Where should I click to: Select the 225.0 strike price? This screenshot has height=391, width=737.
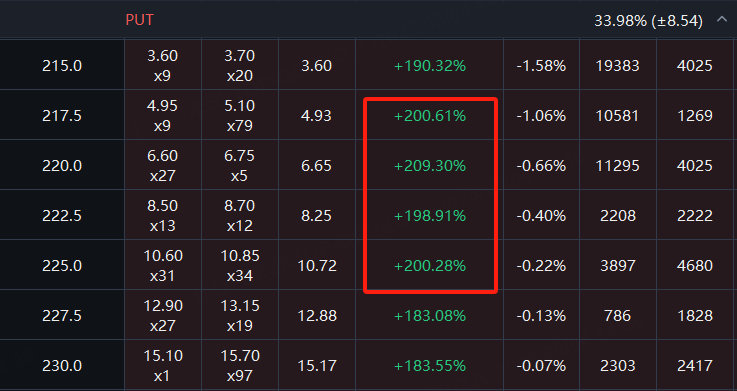pyautogui.click(x=62, y=266)
